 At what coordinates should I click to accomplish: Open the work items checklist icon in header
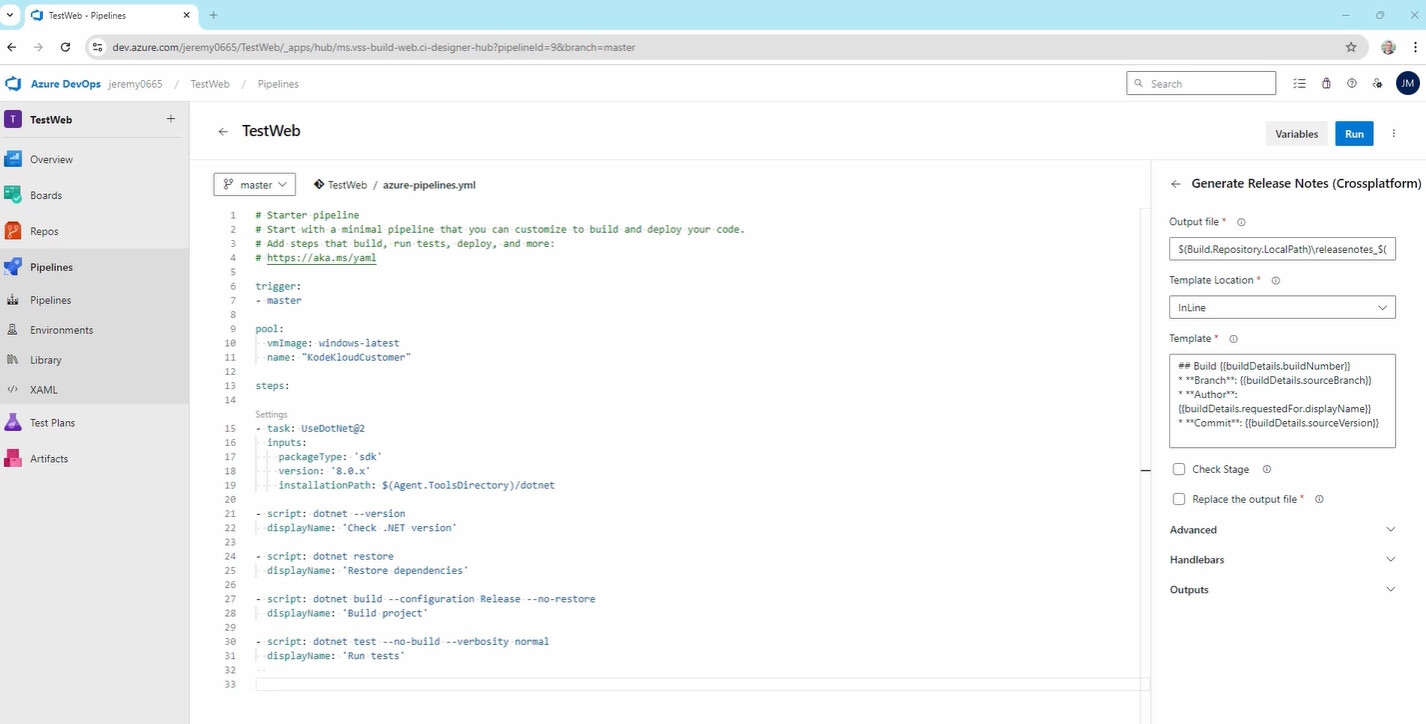(x=1299, y=84)
